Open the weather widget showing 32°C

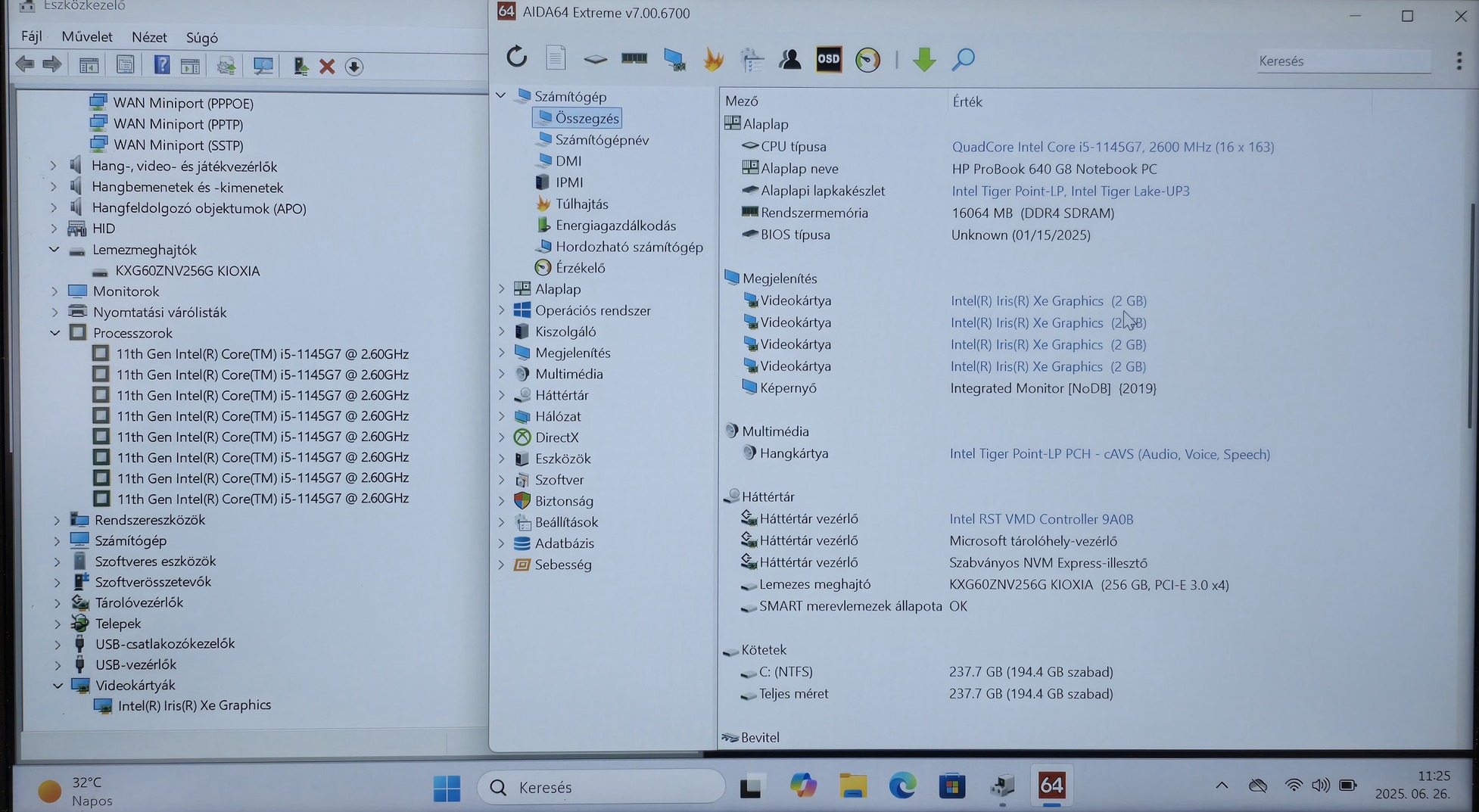(75, 791)
